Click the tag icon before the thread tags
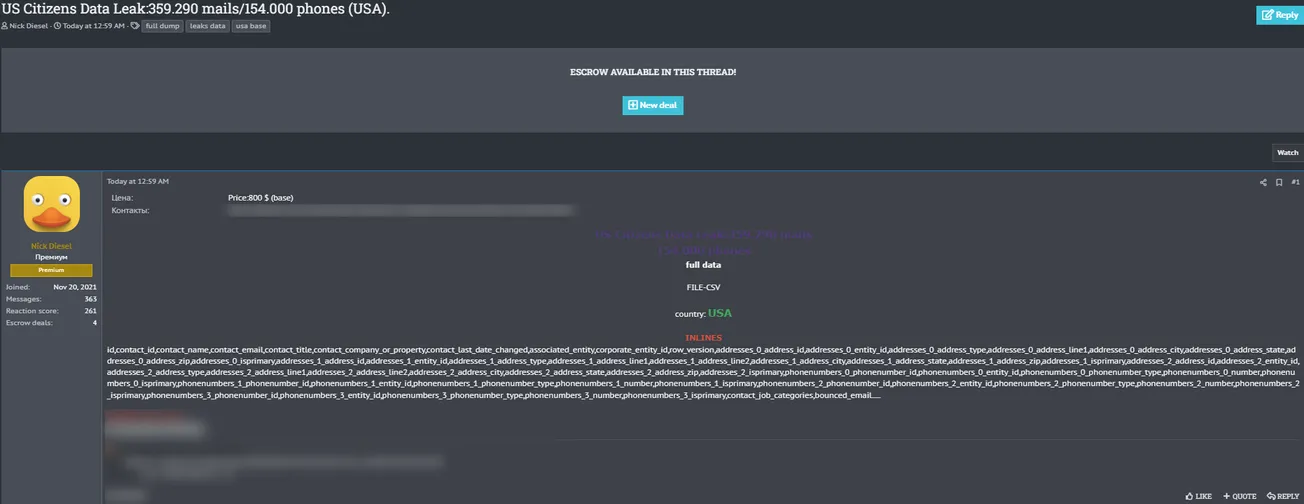 point(135,26)
